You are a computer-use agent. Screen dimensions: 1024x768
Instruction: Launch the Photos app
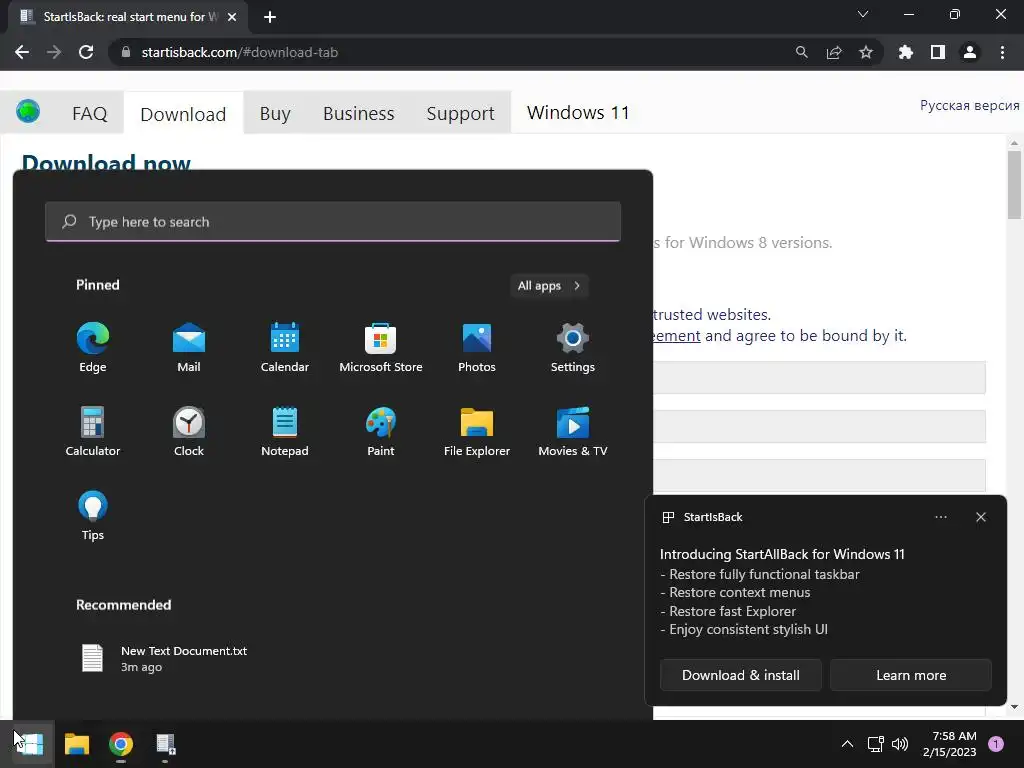point(477,347)
